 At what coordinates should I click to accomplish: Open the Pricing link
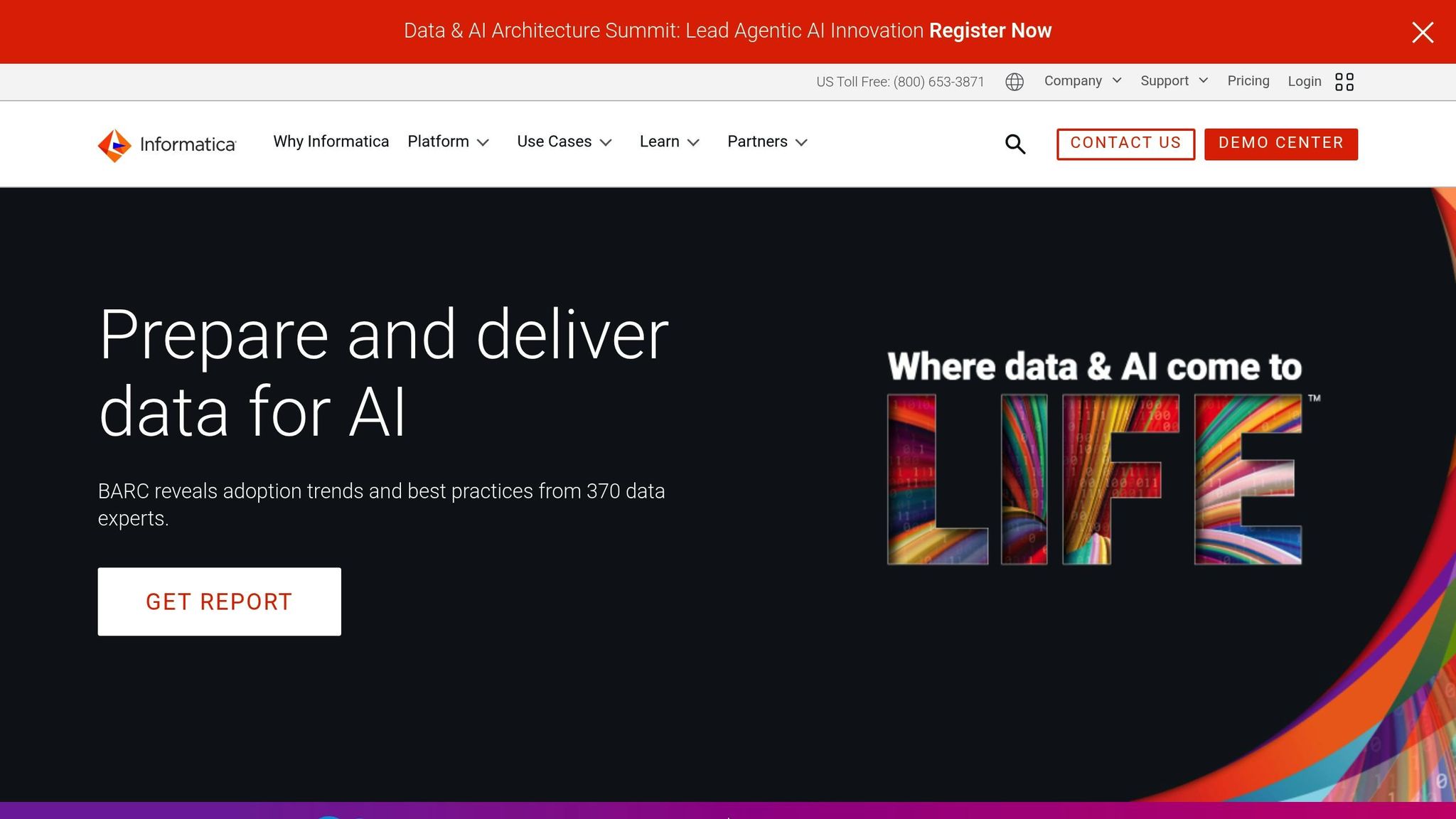[1248, 81]
